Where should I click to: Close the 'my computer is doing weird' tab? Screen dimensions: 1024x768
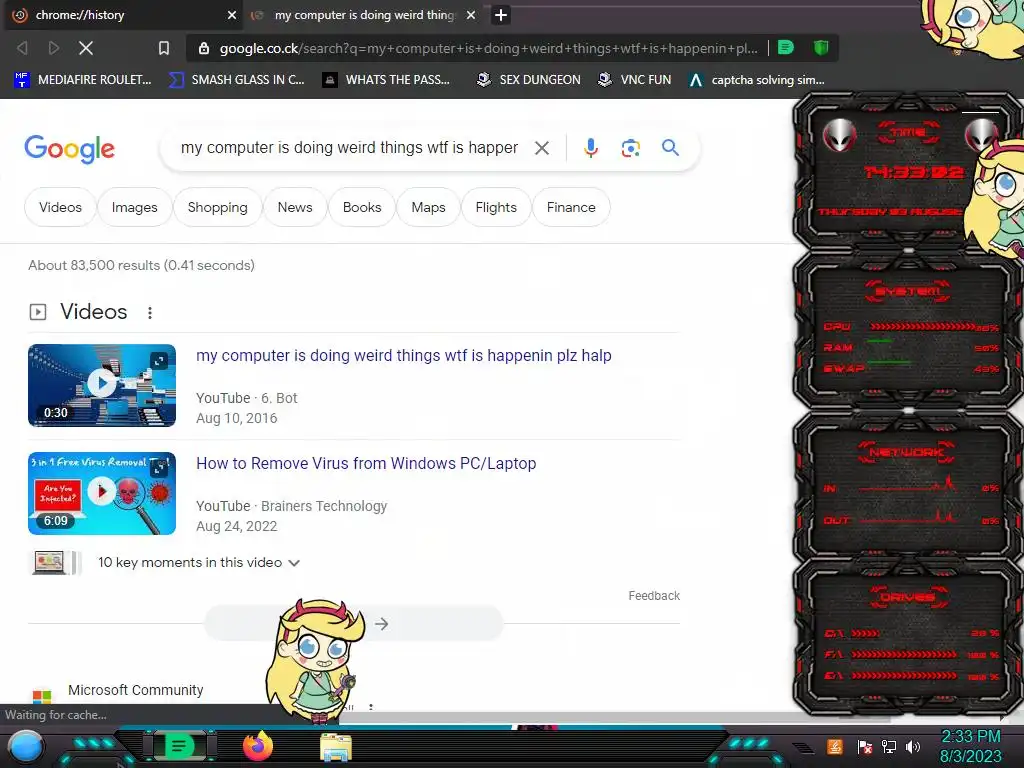pyautogui.click(x=471, y=15)
